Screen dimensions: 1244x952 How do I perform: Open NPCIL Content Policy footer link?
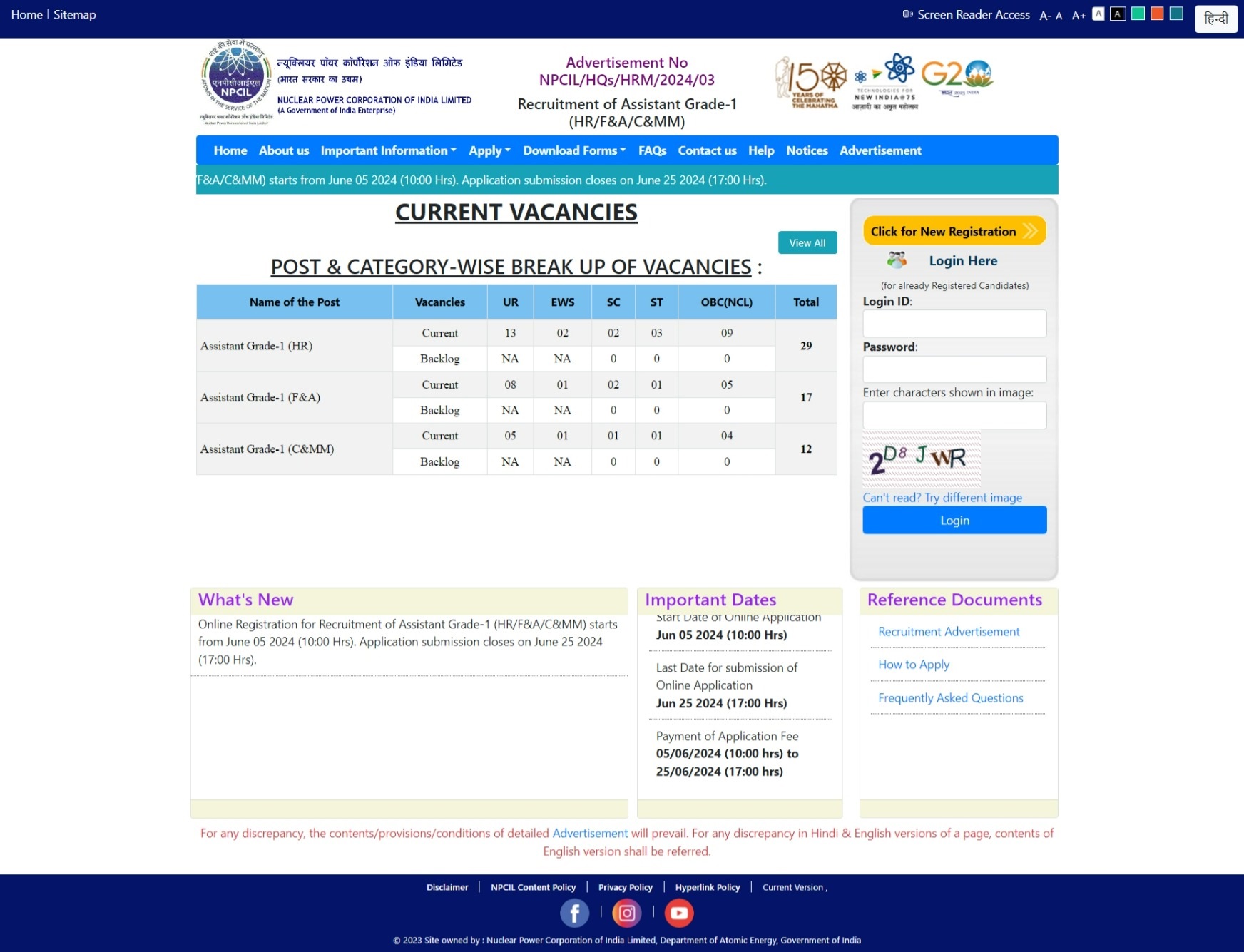click(533, 887)
